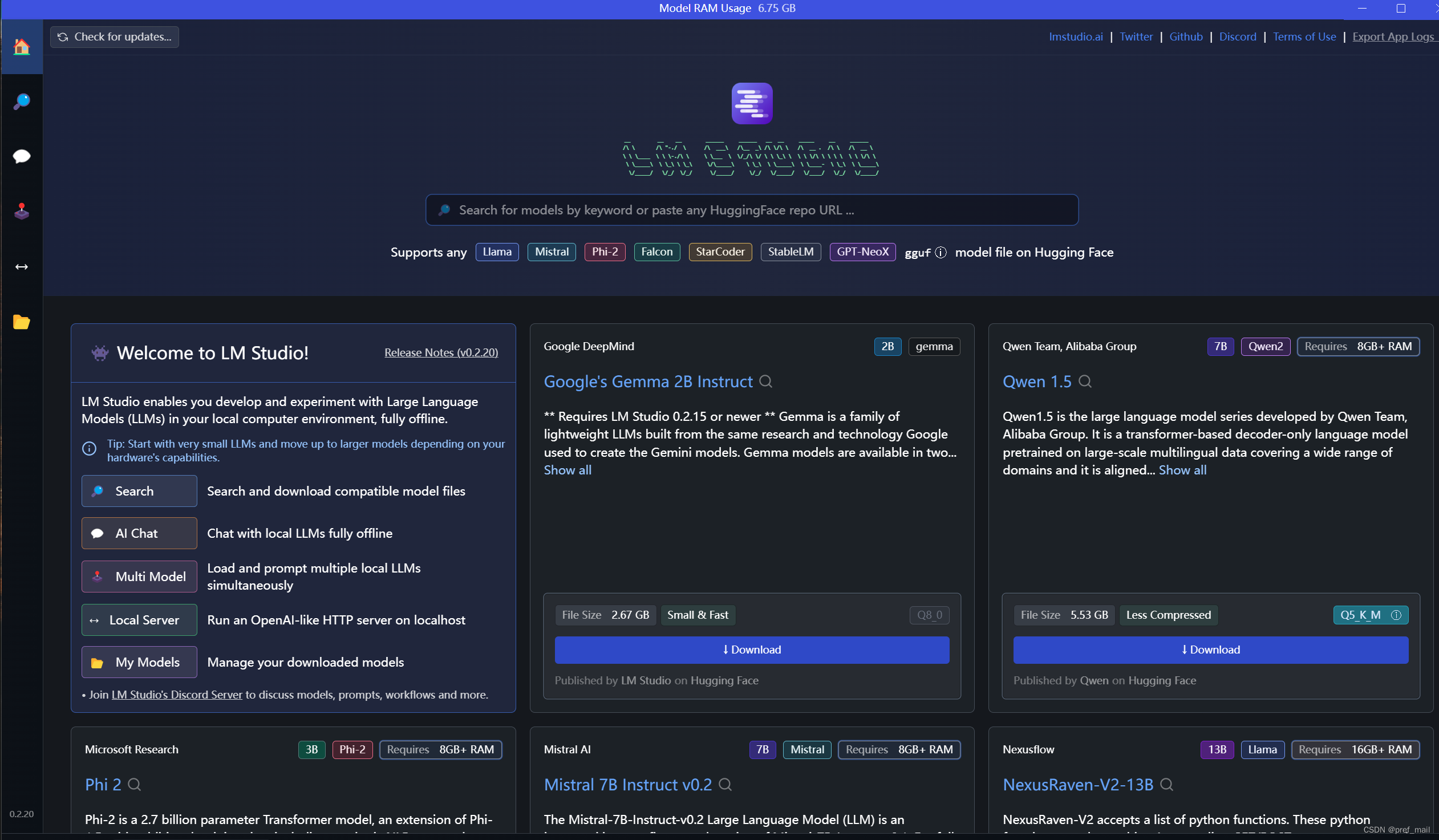Click the magnifier next to NexusRaven-V2-13B
Viewport: 1439px width, 840px height.
point(1166,785)
